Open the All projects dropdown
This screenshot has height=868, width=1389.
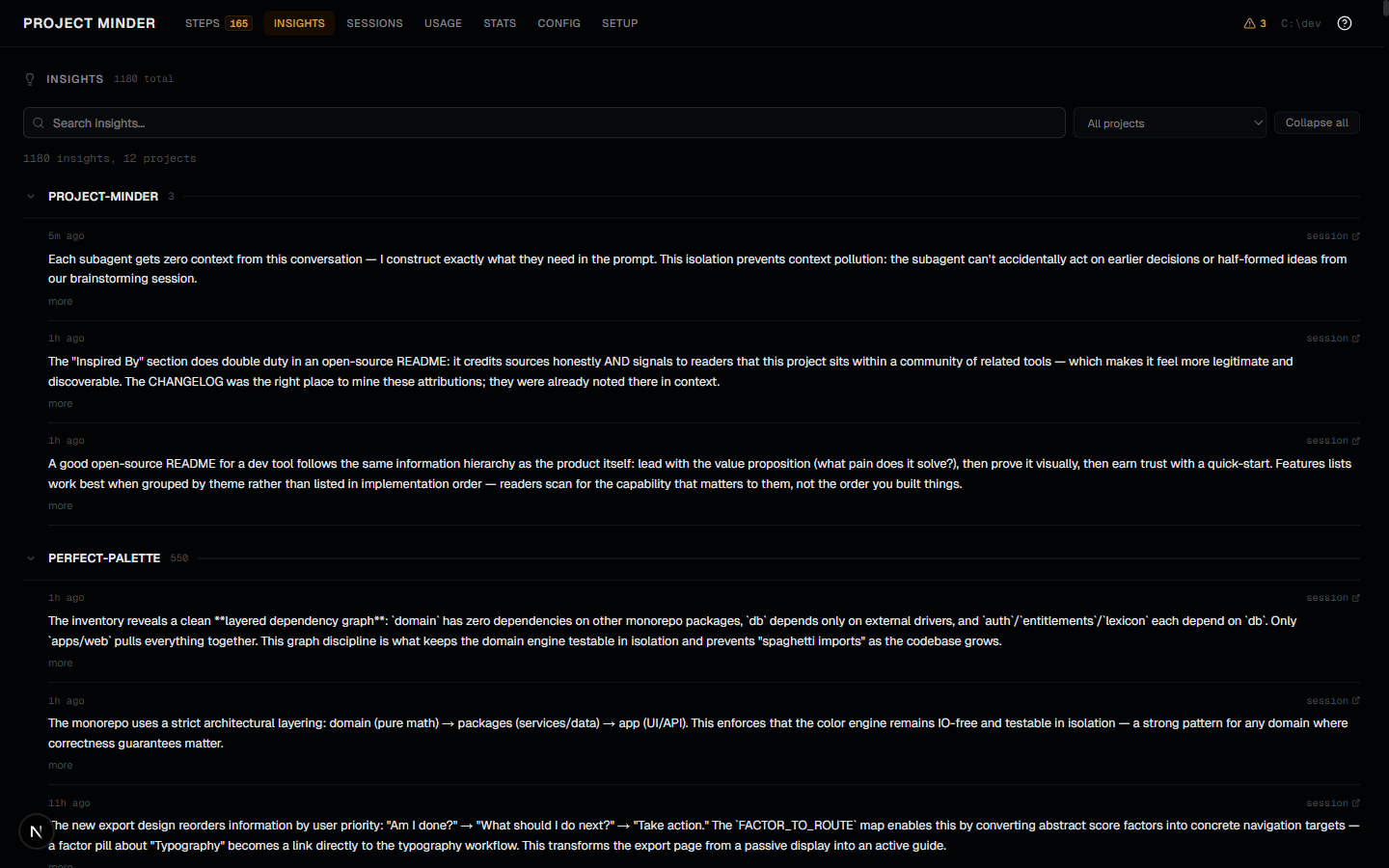point(1169,122)
